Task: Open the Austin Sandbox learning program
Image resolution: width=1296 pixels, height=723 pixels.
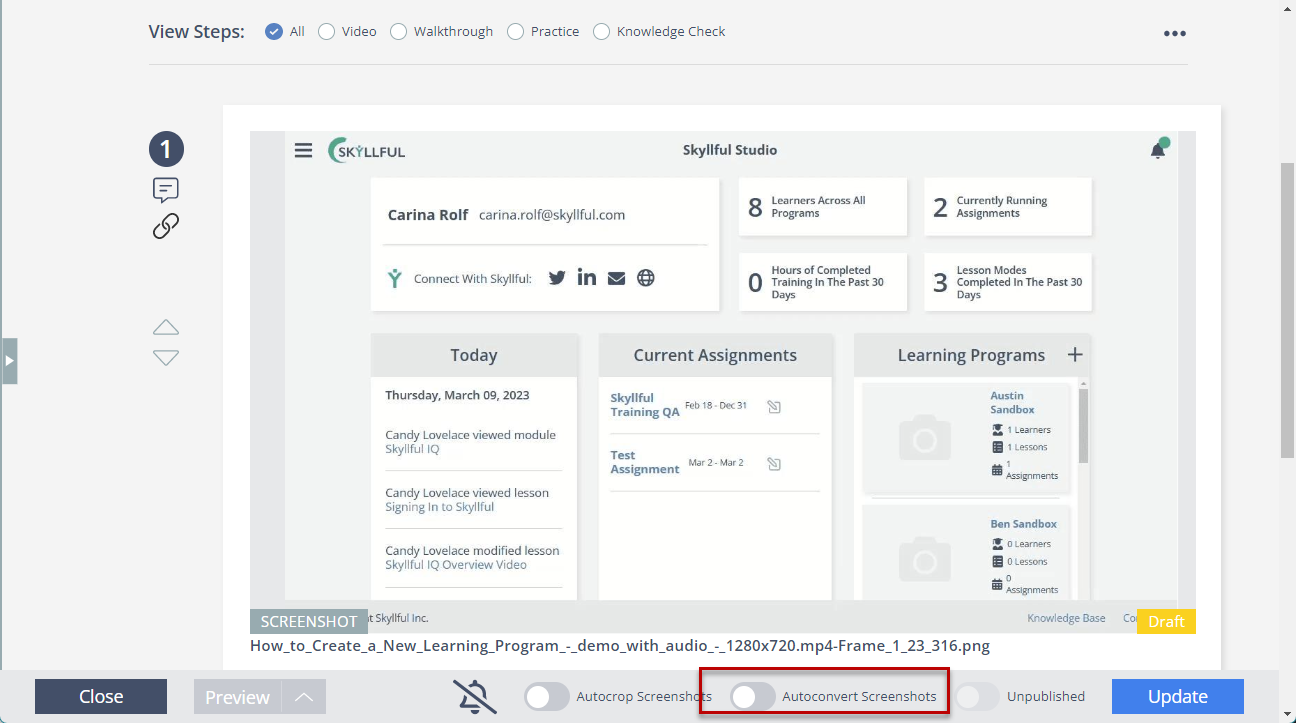Action: (1012, 403)
